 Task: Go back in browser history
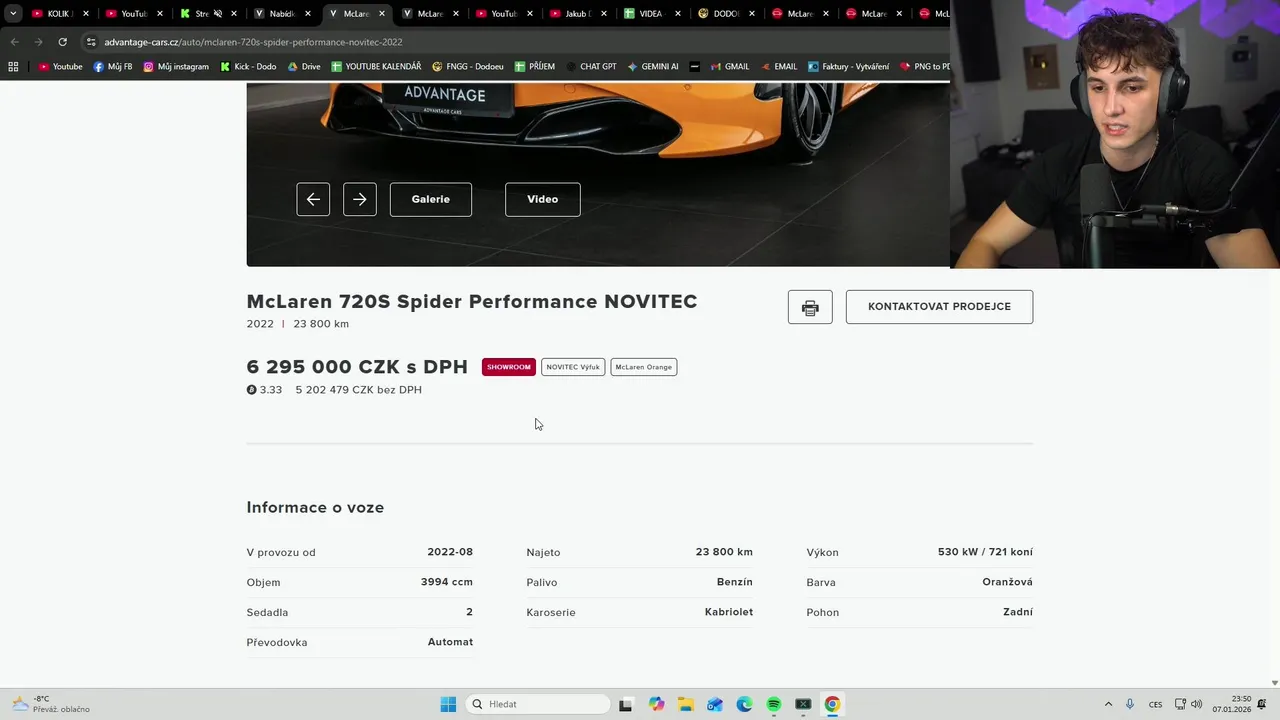[14, 42]
